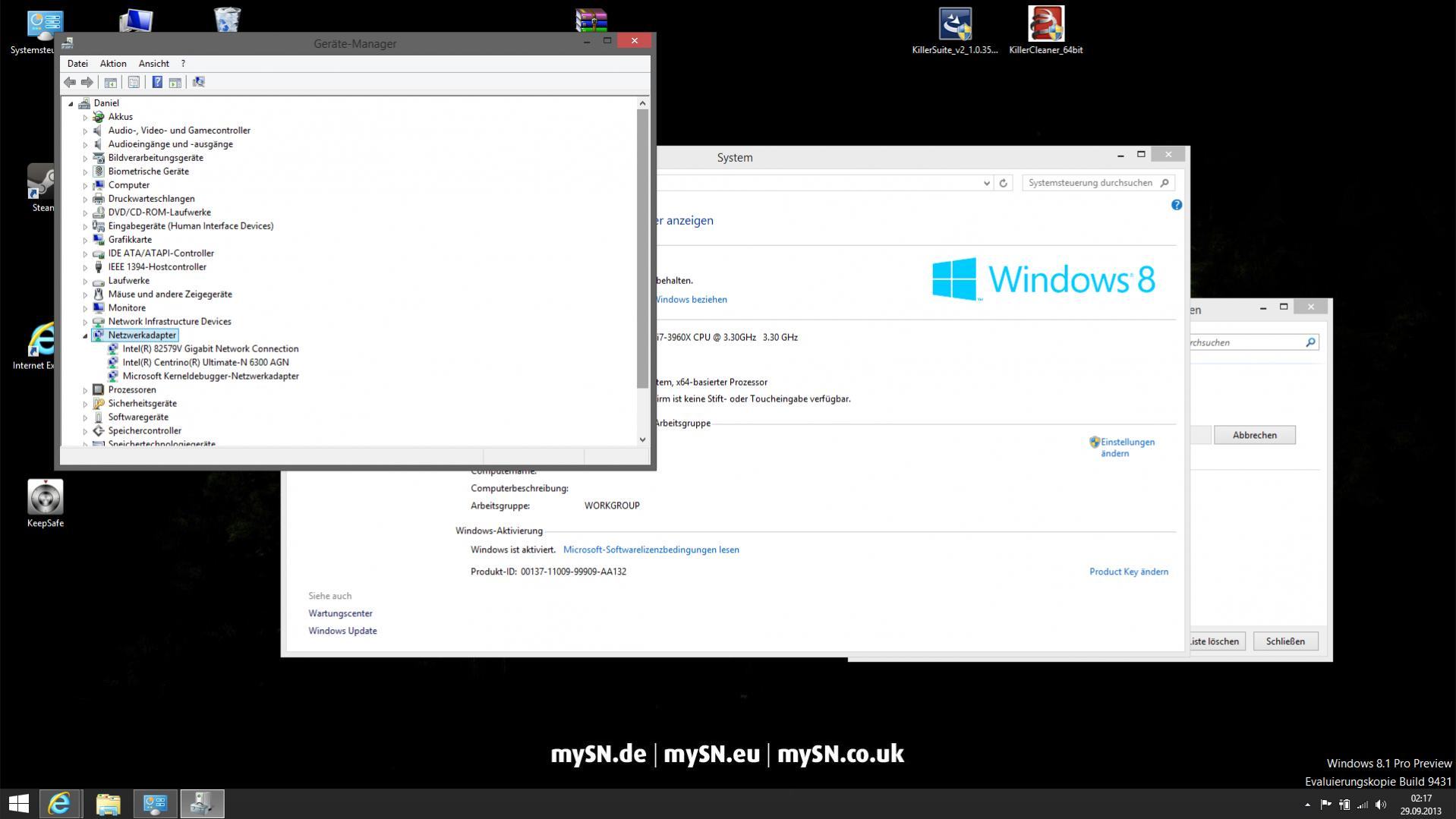Click Einstellungen ändern link

pyautogui.click(x=1127, y=448)
